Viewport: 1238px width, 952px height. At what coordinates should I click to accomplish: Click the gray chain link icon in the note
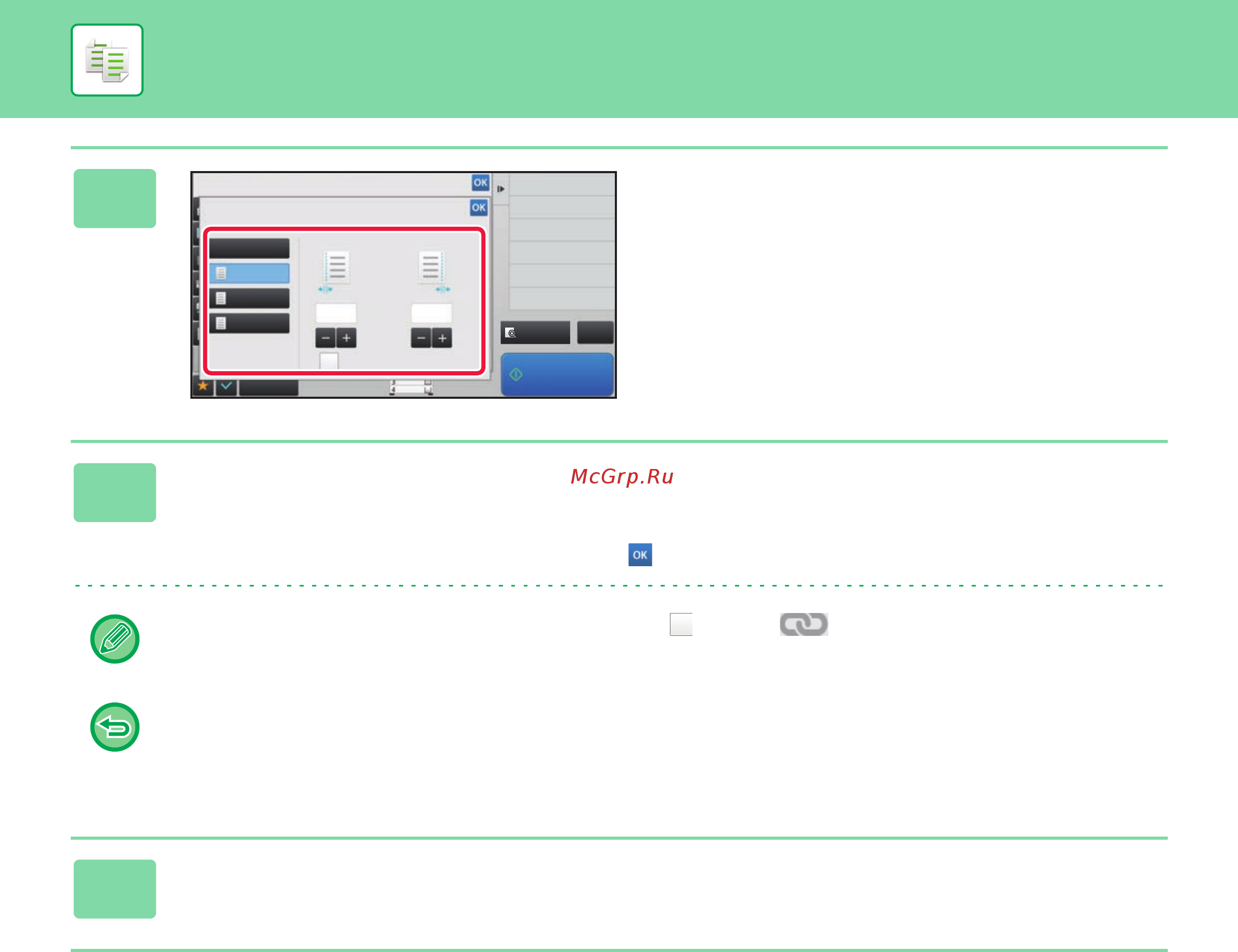click(x=804, y=624)
